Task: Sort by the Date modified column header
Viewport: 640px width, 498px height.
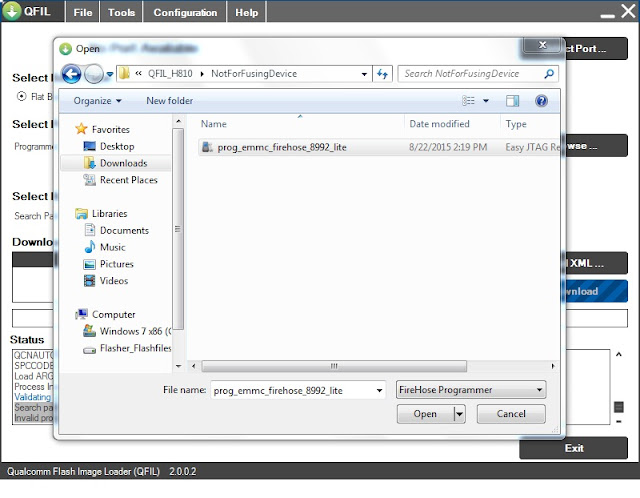Action: (439, 124)
